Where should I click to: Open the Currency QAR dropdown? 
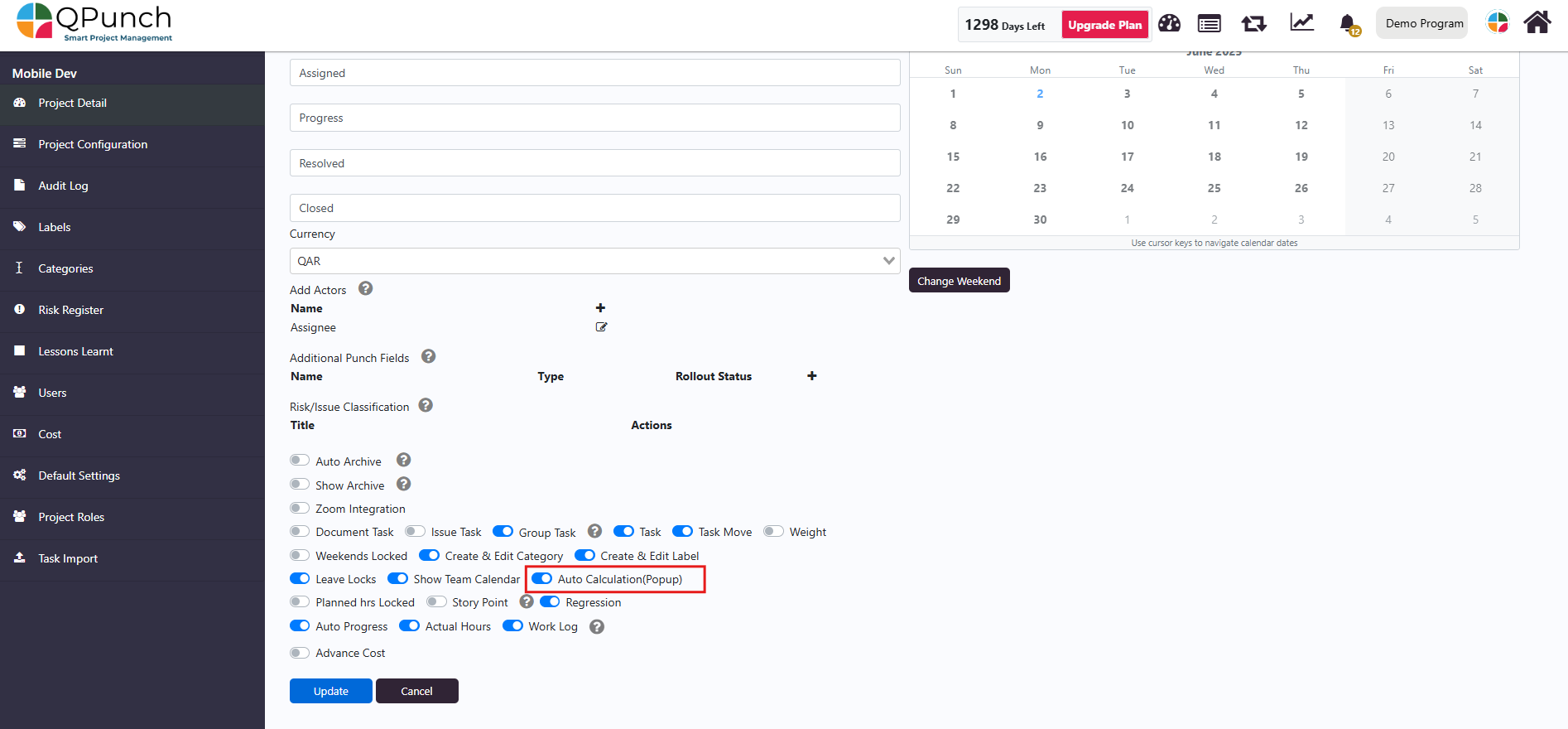point(594,261)
